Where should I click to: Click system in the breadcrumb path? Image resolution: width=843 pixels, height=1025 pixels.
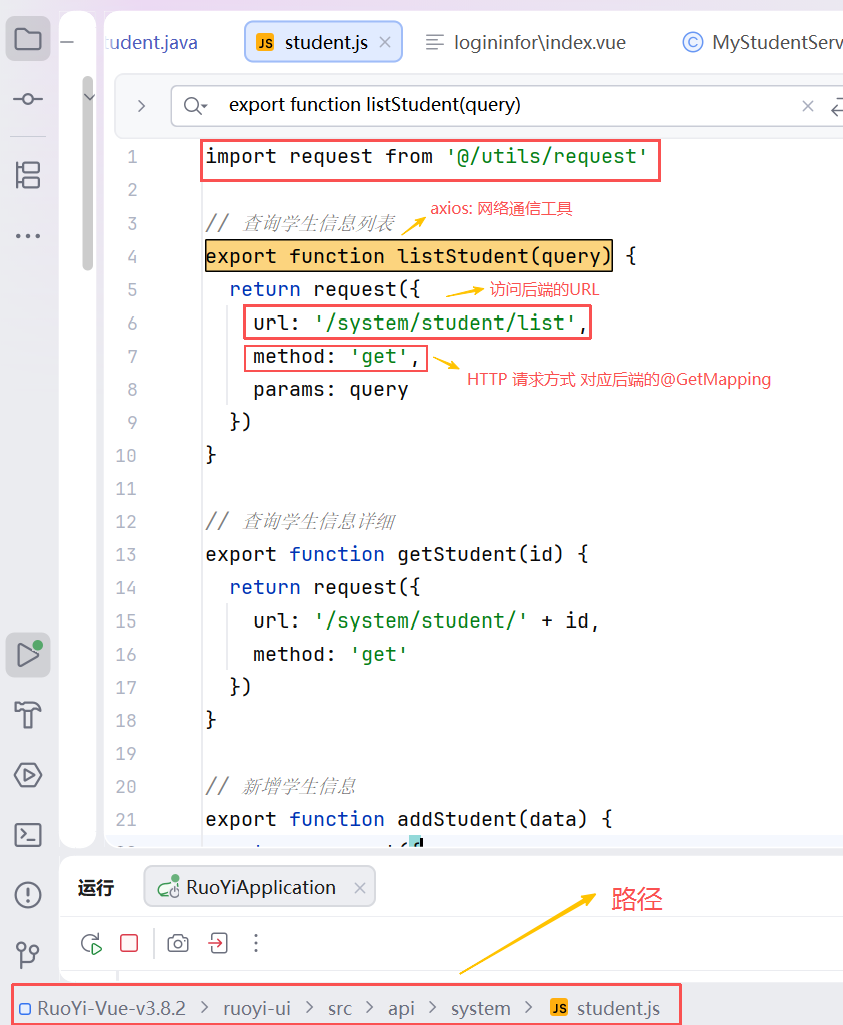tap(480, 1008)
